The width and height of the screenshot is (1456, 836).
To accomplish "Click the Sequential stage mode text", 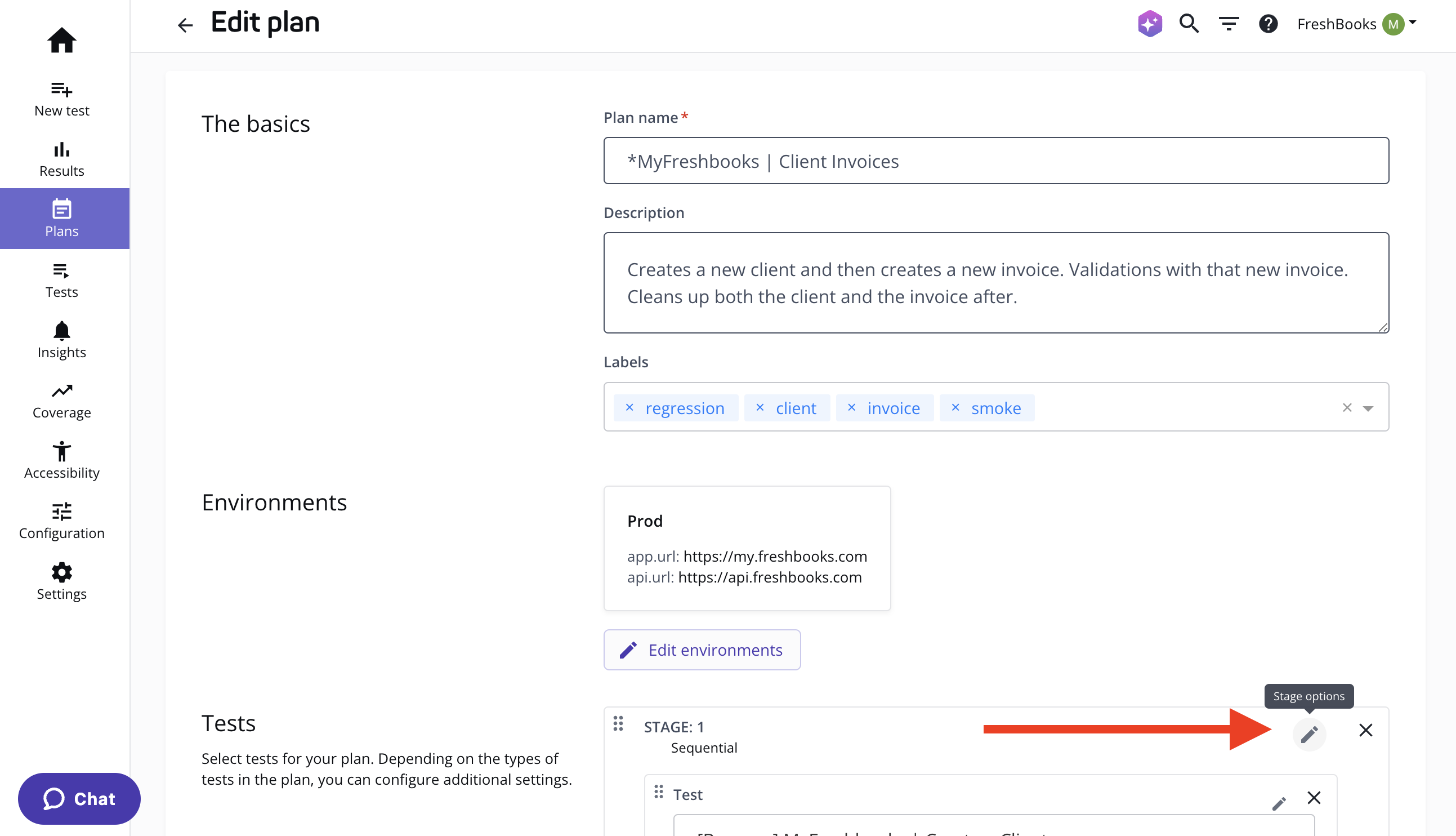I will point(704,748).
